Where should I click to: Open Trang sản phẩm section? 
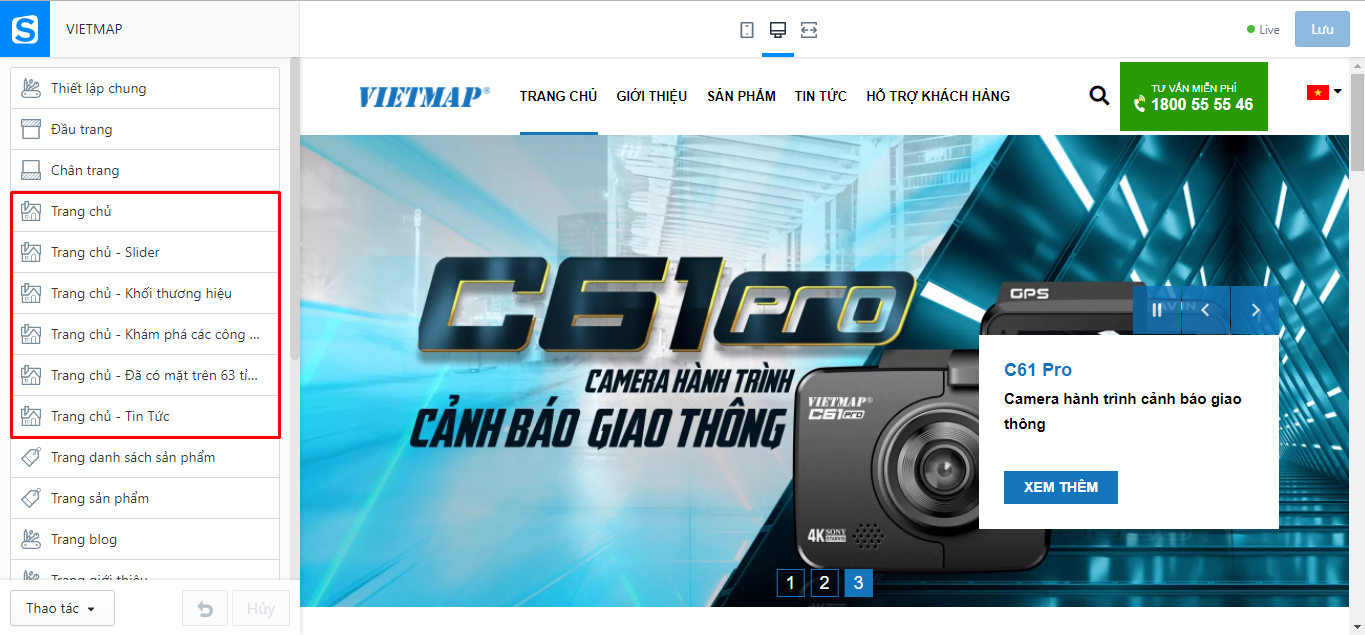(145, 498)
